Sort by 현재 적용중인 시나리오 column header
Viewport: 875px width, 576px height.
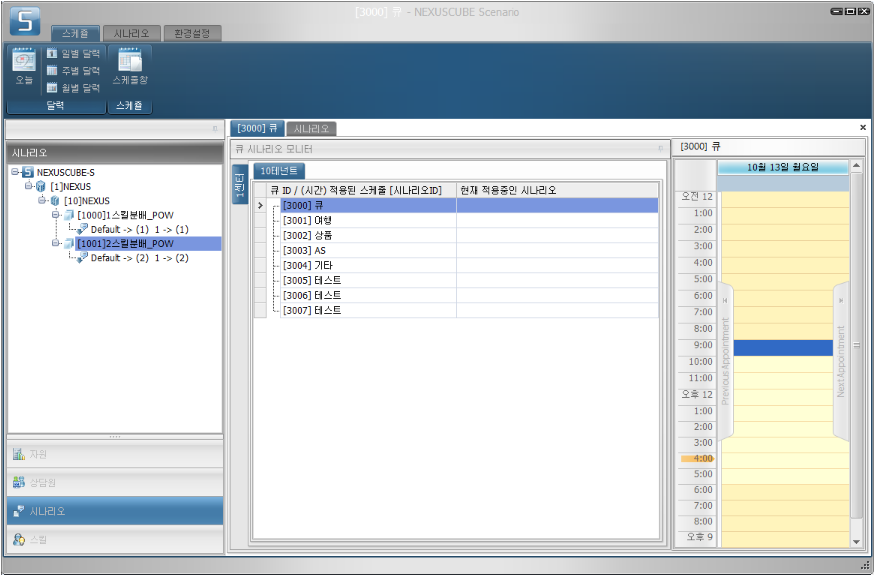pyautogui.click(x=557, y=190)
